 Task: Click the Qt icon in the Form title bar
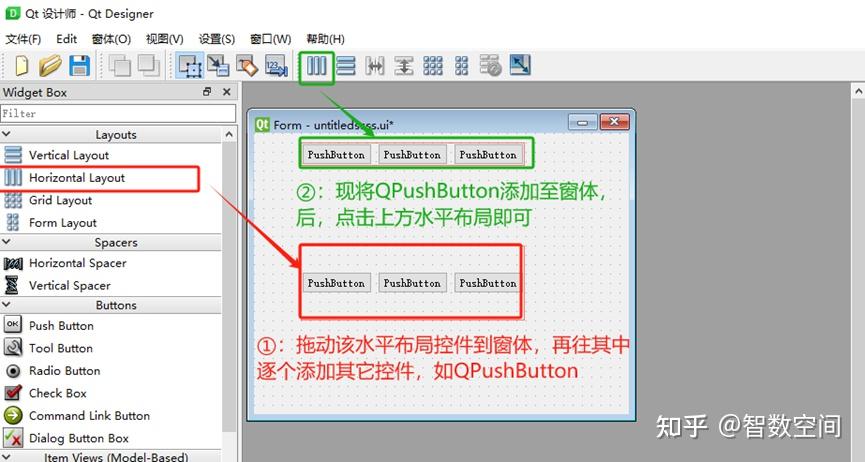[262, 125]
